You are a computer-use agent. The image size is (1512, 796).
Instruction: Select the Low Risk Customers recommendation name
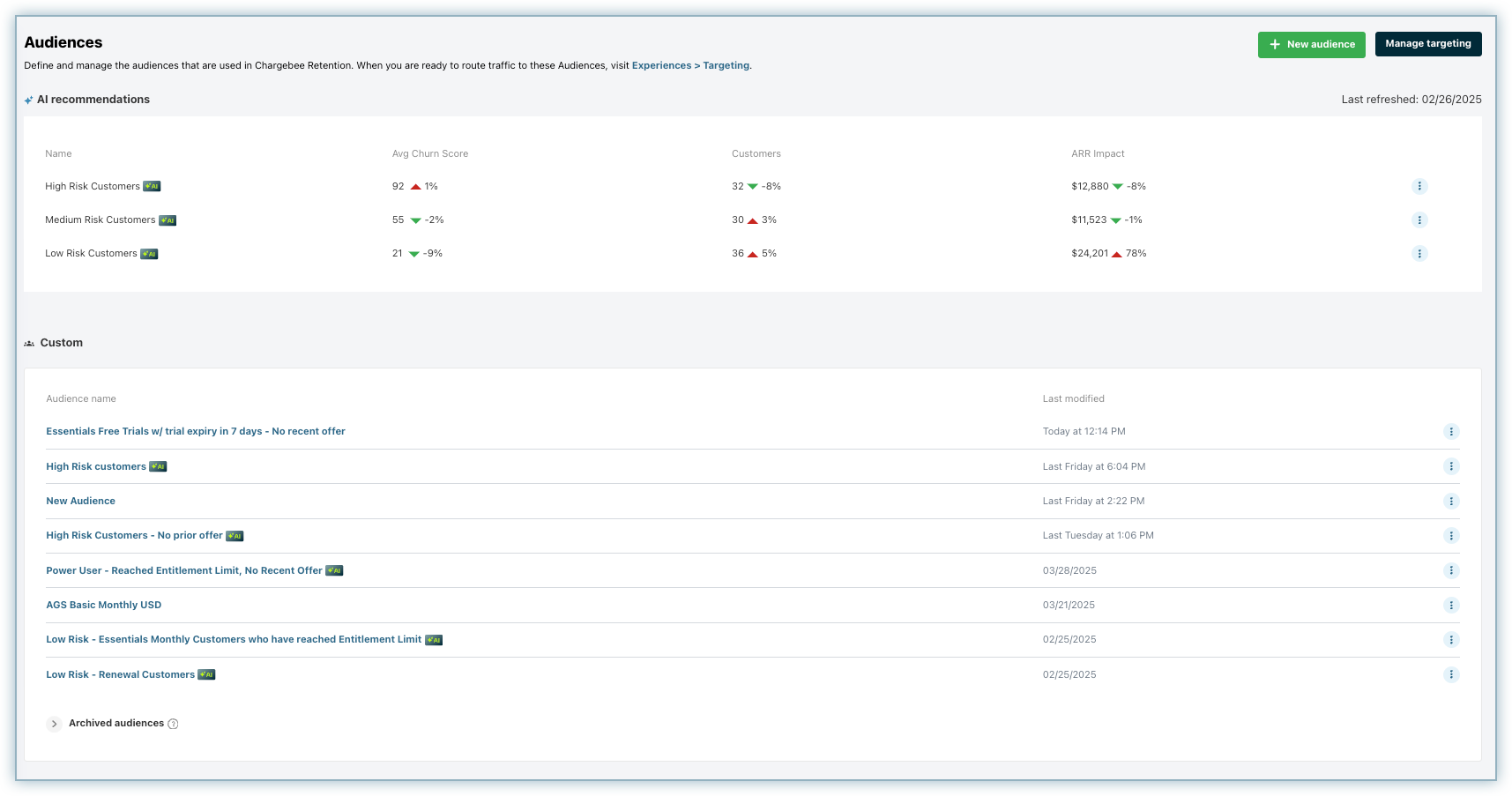point(91,253)
